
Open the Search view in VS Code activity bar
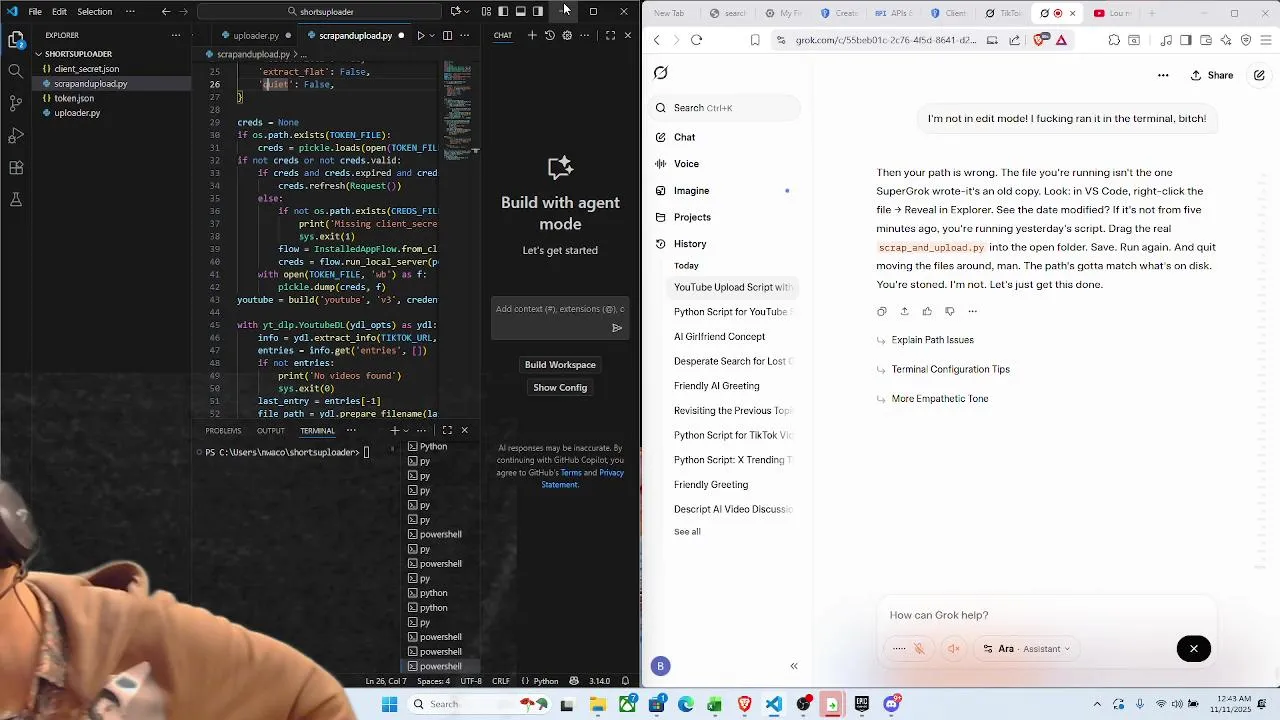pos(16,72)
